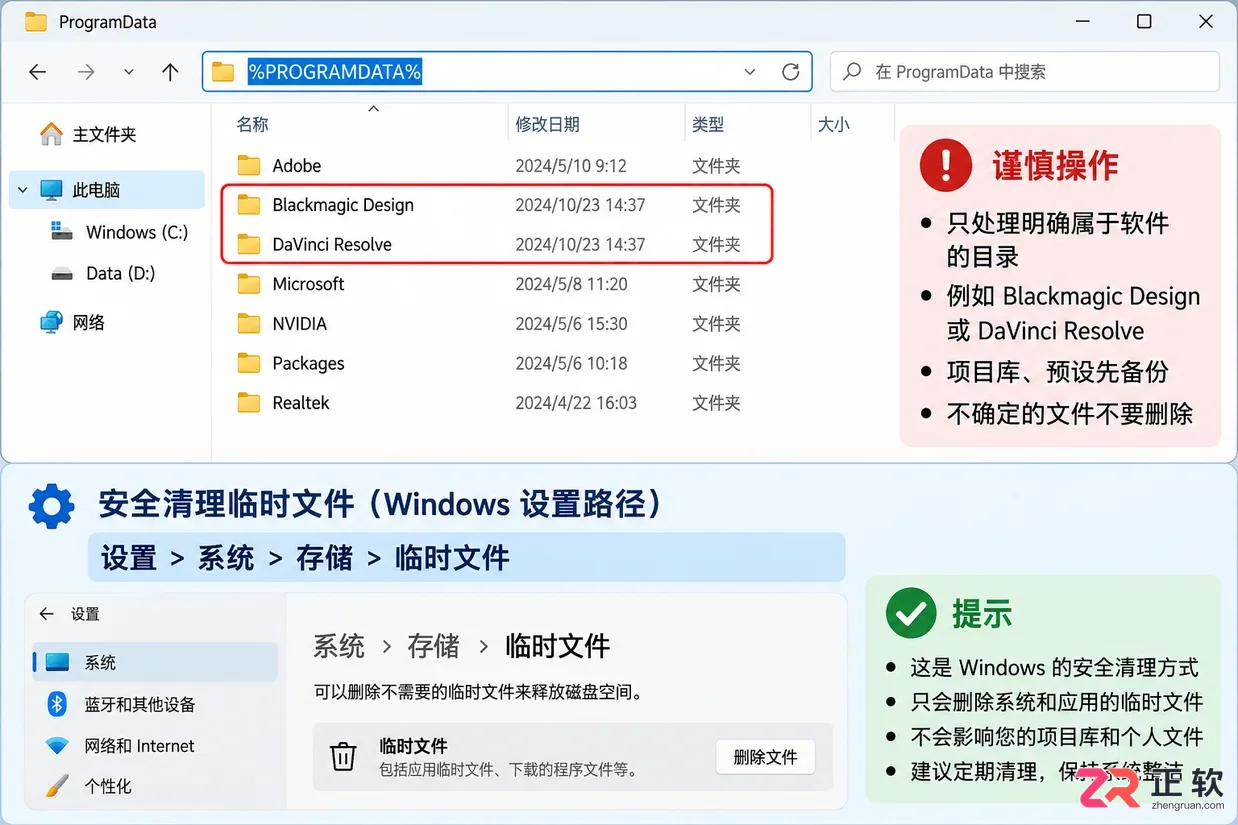The height and width of the screenshot is (825, 1238).
Task: Click the date 2024/5/10 9:12
Action: coord(571,166)
